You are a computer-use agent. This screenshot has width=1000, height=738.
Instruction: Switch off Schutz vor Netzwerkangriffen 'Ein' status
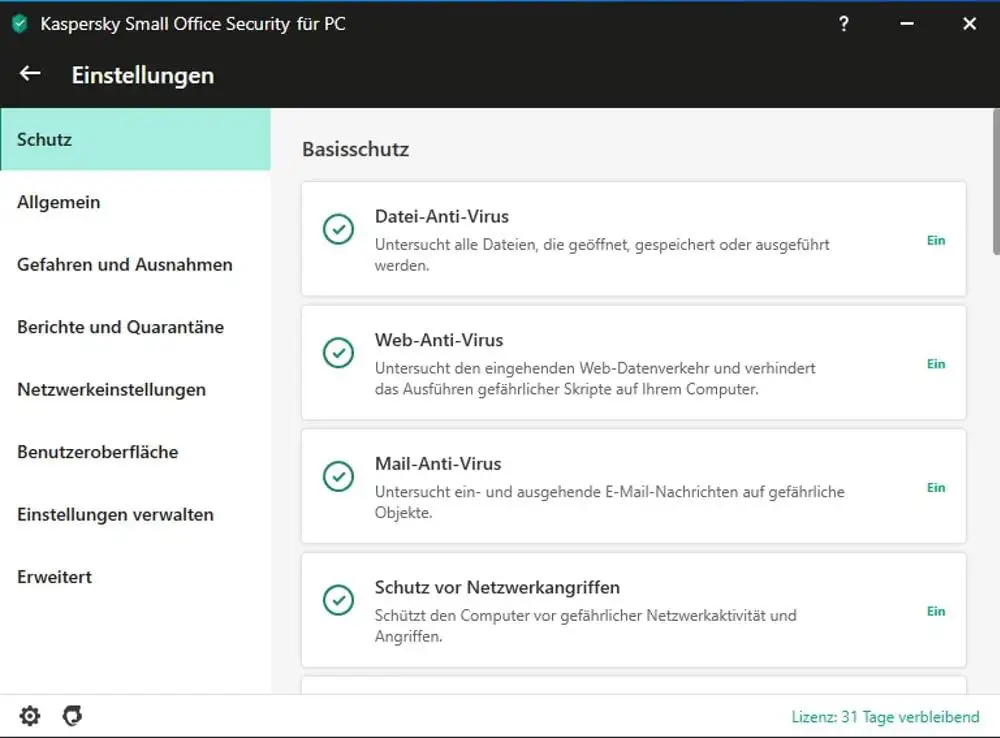pyautogui.click(x=935, y=611)
